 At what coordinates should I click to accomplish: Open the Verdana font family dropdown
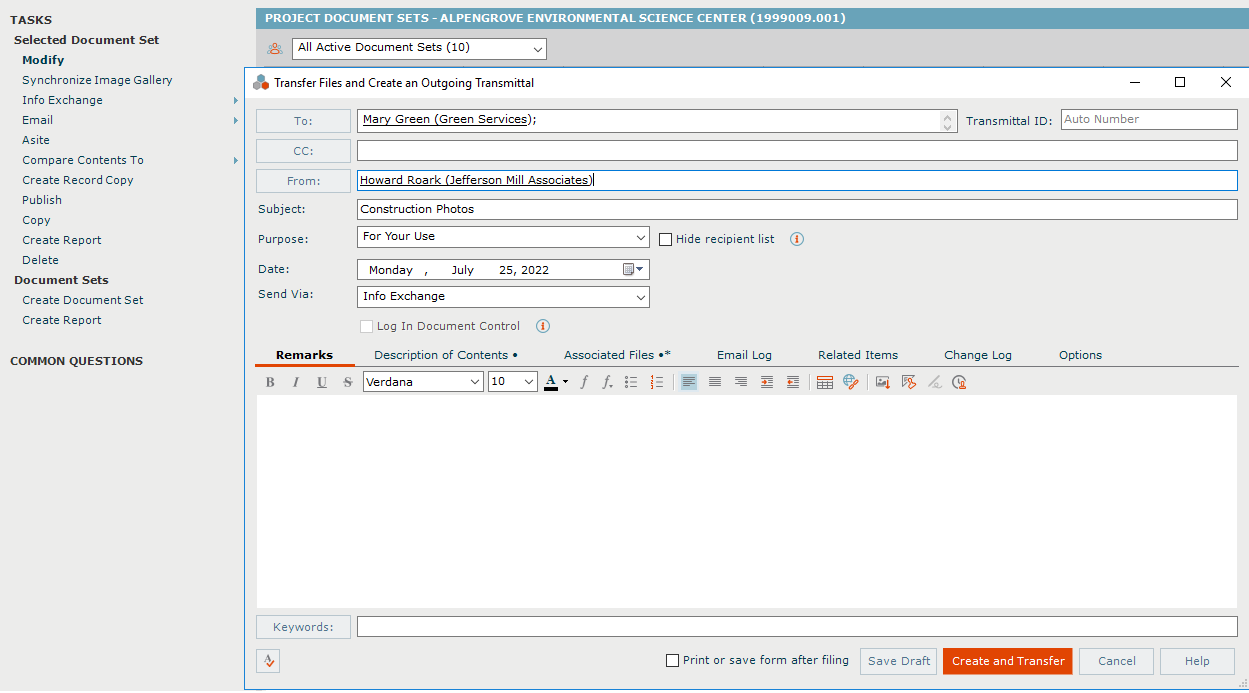click(x=424, y=382)
